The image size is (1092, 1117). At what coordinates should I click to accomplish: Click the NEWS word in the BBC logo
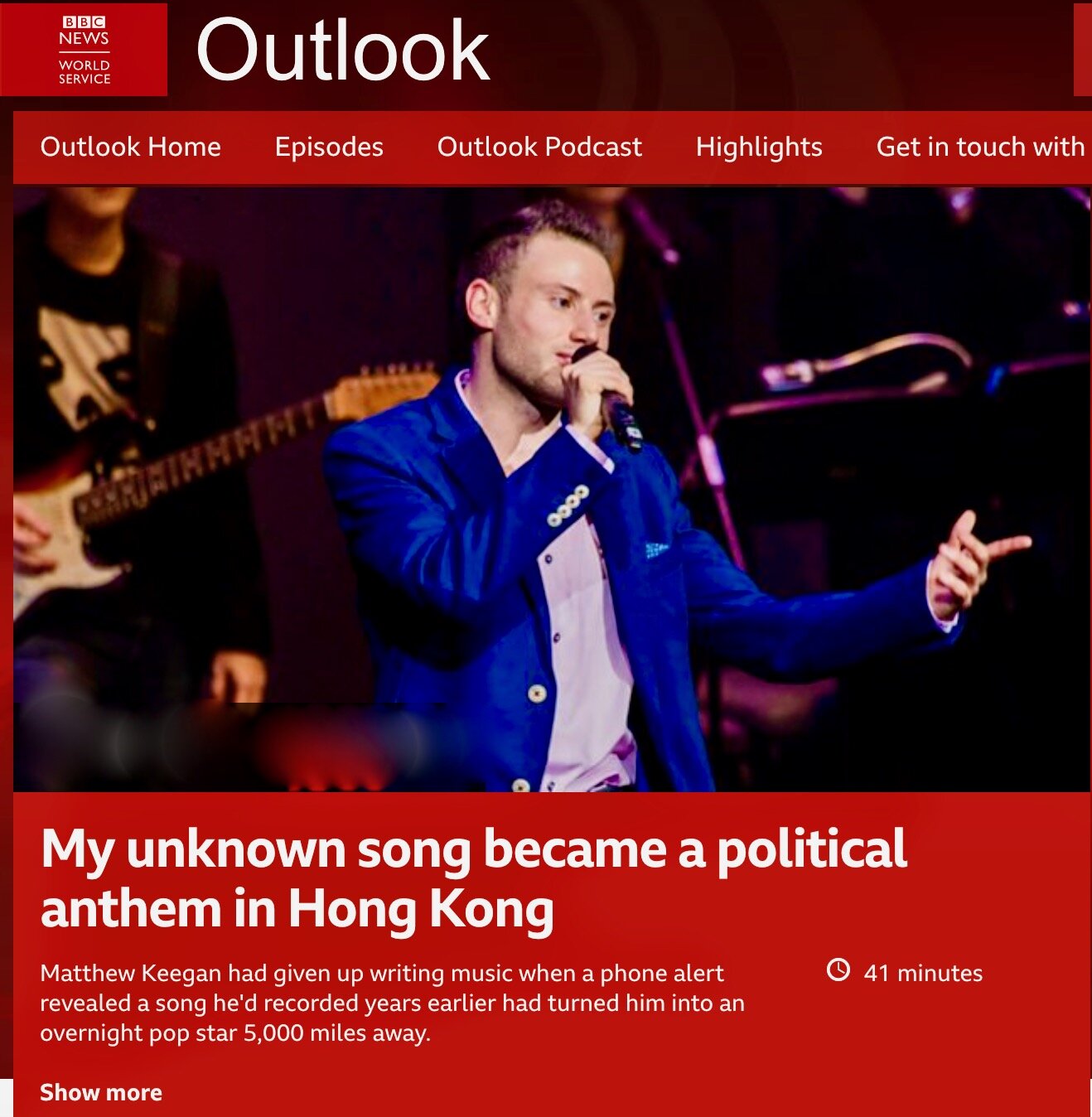(84, 38)
